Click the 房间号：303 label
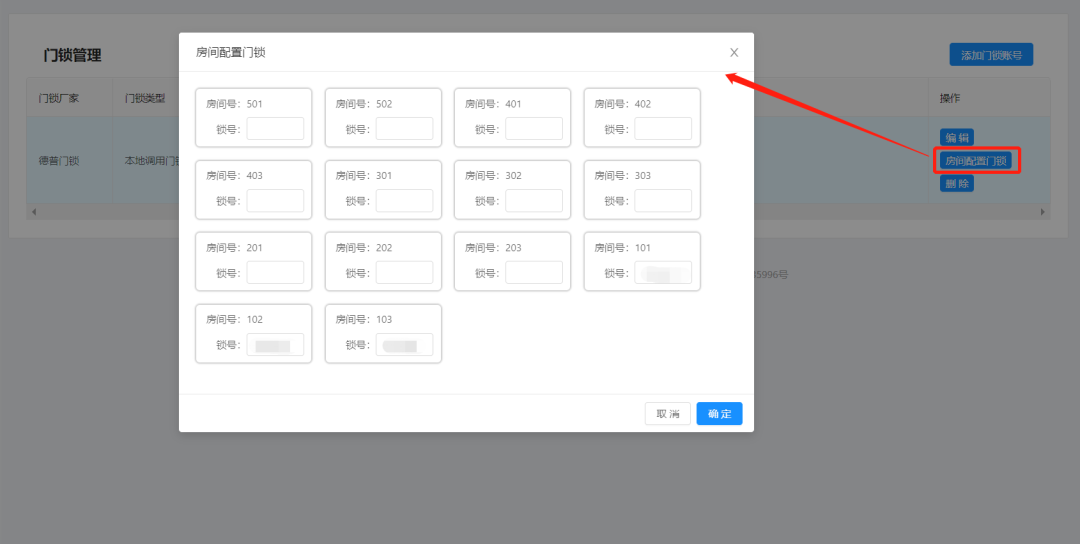This screenshot has height=544, width=1080. [x=623, y=176]
